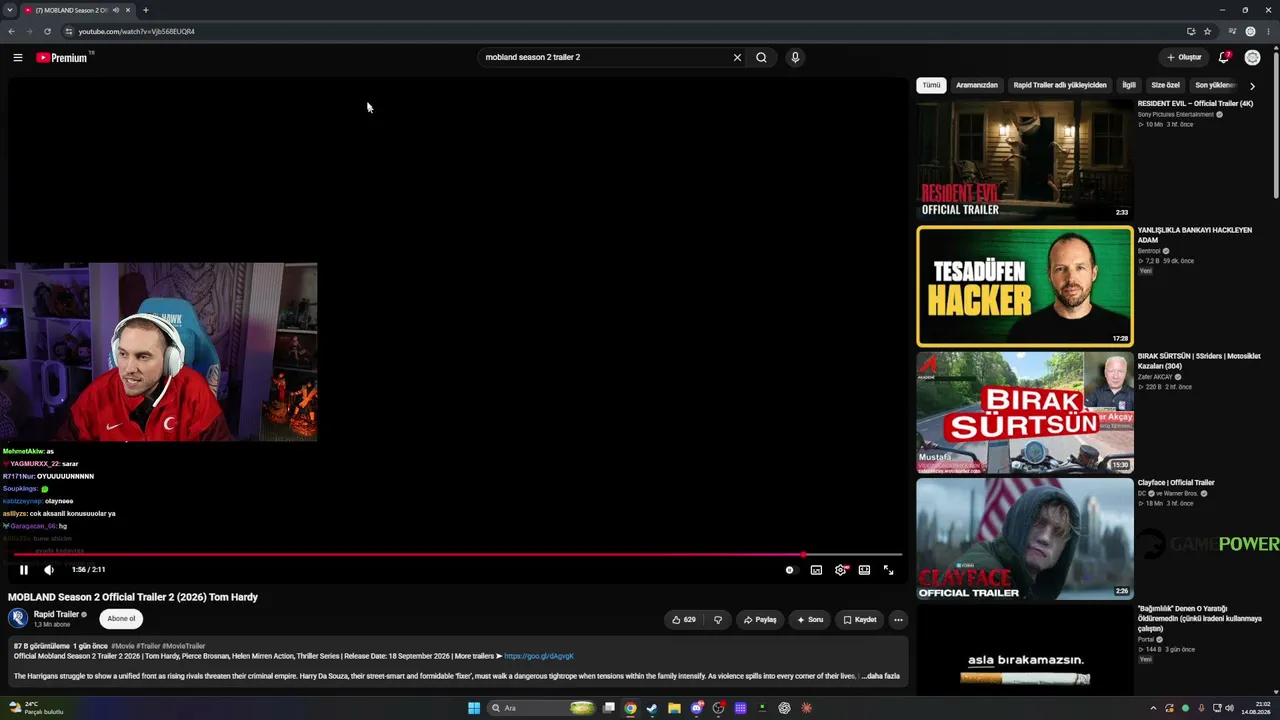Open Discord from the taskbar
This screenshot has height=720, width=1280.
(697, 708)
